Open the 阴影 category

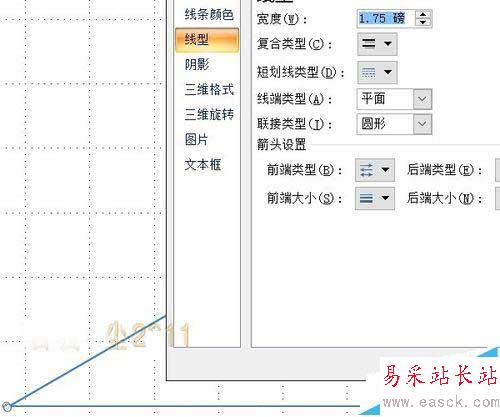click(197, 64)
